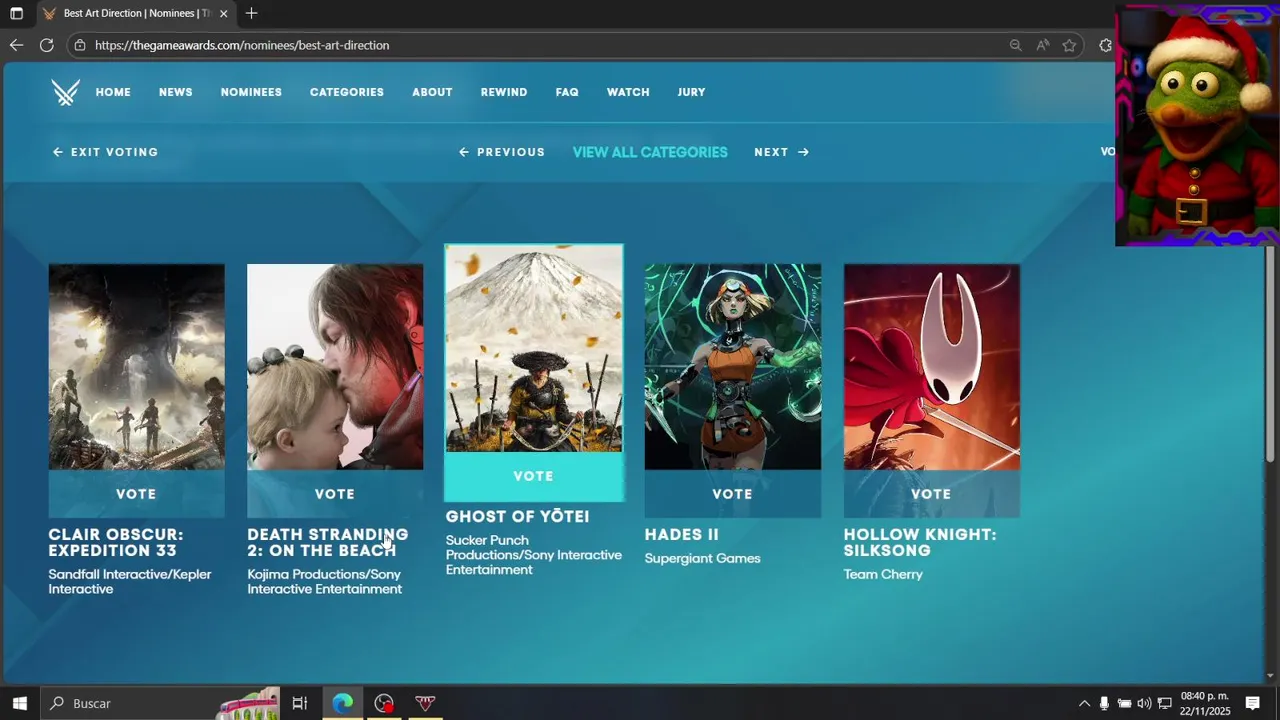Go to NEXT category
1280x720 pixels.
point(781,152)
